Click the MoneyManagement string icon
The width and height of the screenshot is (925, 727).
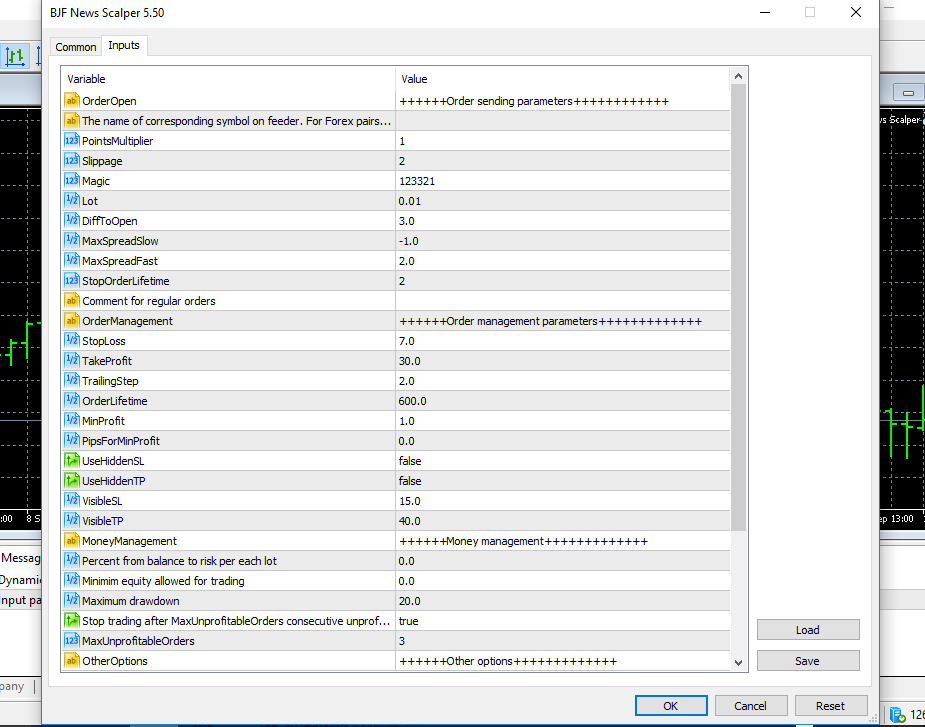click(x=71, y=541)
